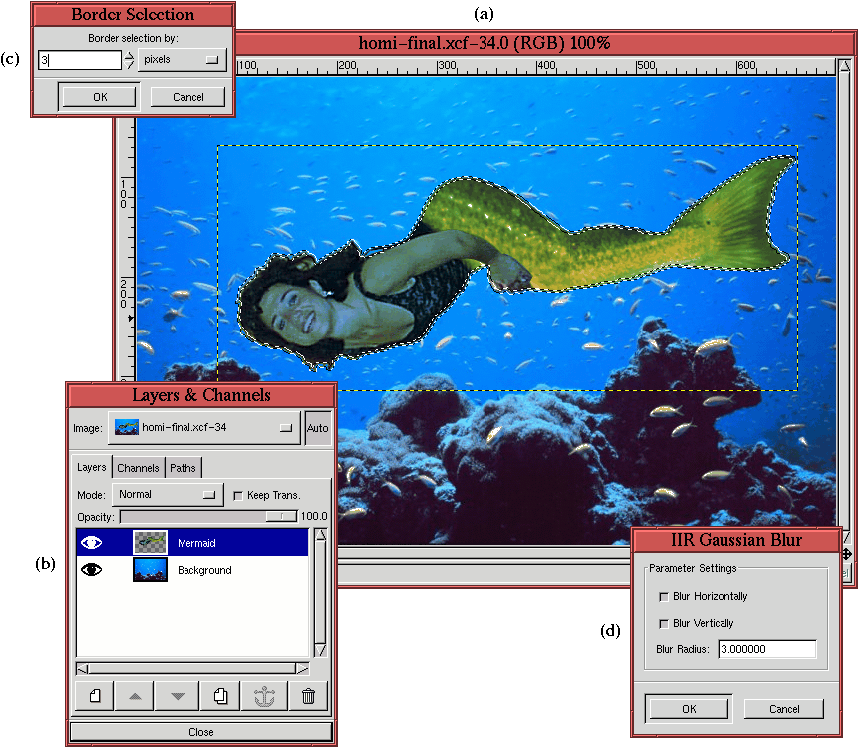This screenshot has height=748, width=859.
Task: Switch to the Paths tab
Action: pyautogui.click(x=183, y=468)
